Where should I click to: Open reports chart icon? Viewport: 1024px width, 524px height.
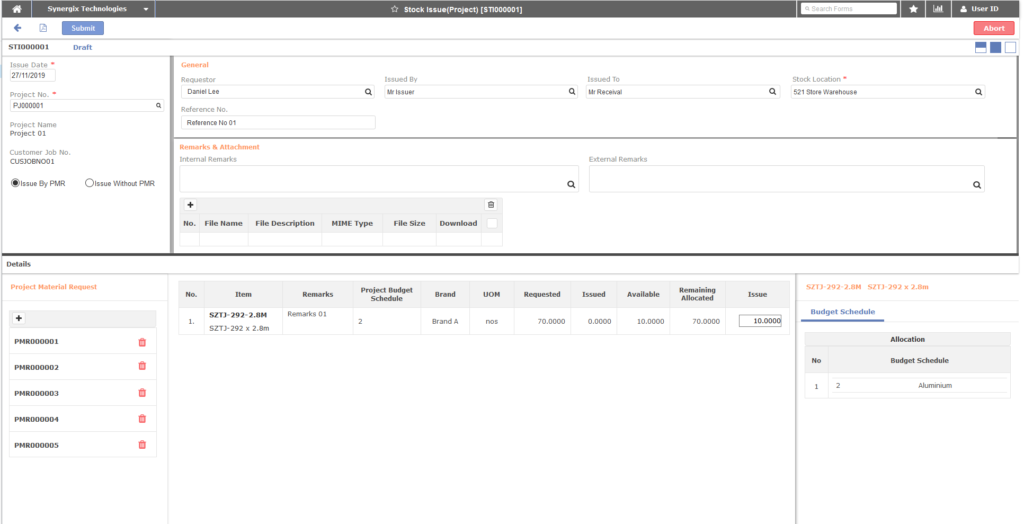938,9
